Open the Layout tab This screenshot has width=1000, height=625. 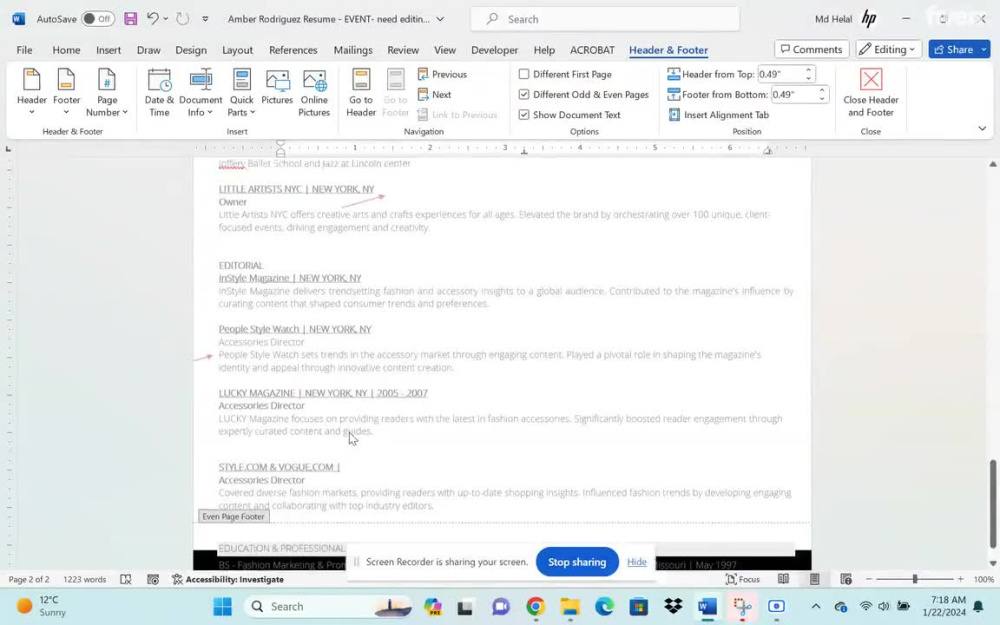(237, 50)
